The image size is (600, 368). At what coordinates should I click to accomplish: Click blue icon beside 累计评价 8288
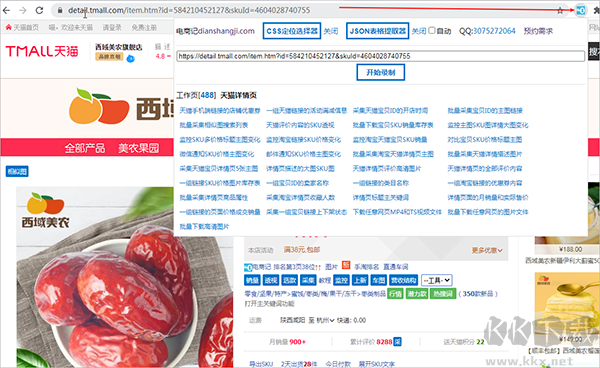click(x=398, y=342)
